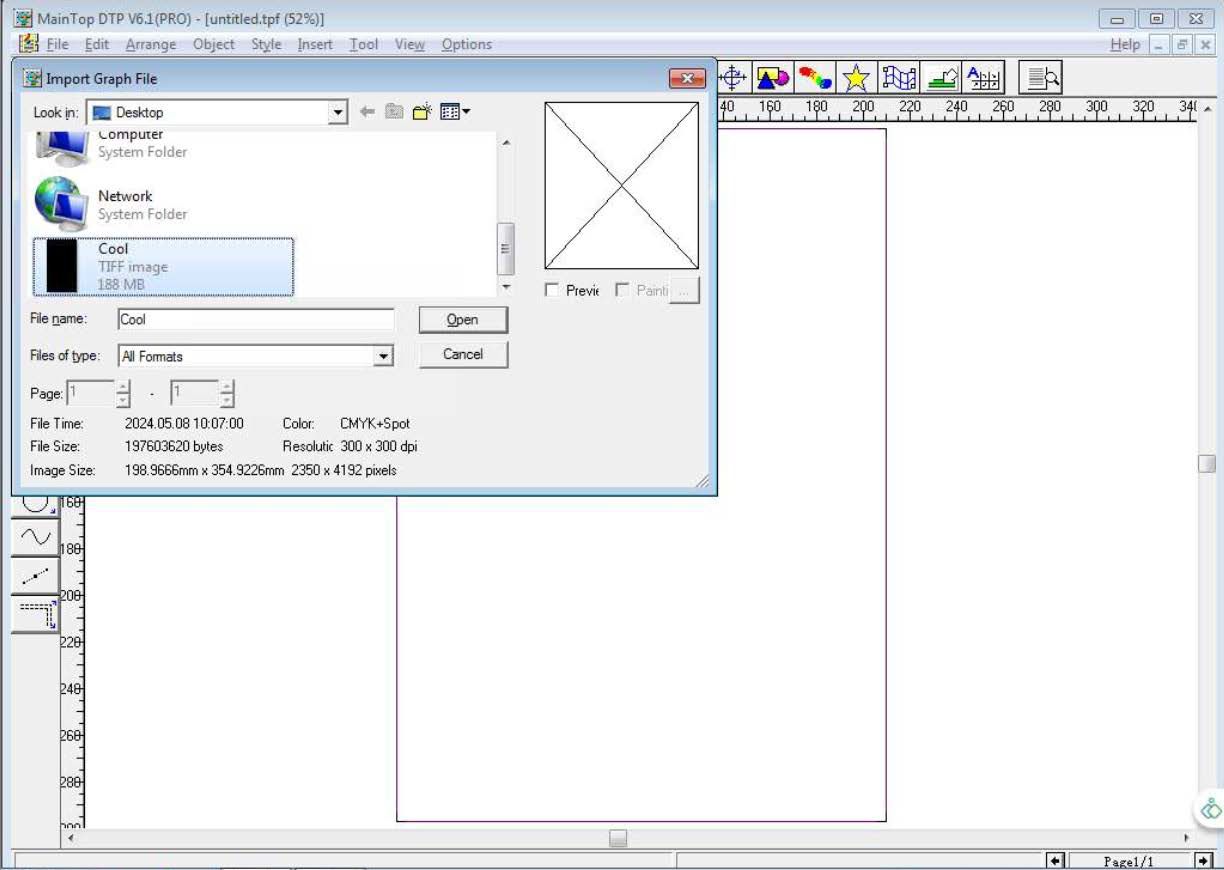The height and width of the screenshot is (870, 1224).
Task: Open the Edit menu
Action: (x=97, y=44)
